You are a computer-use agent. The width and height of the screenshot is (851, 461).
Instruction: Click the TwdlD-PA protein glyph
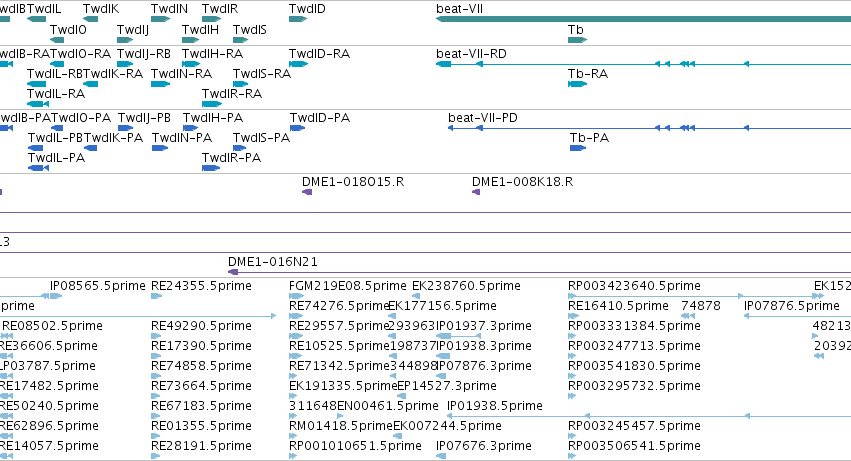click(297, 128)
